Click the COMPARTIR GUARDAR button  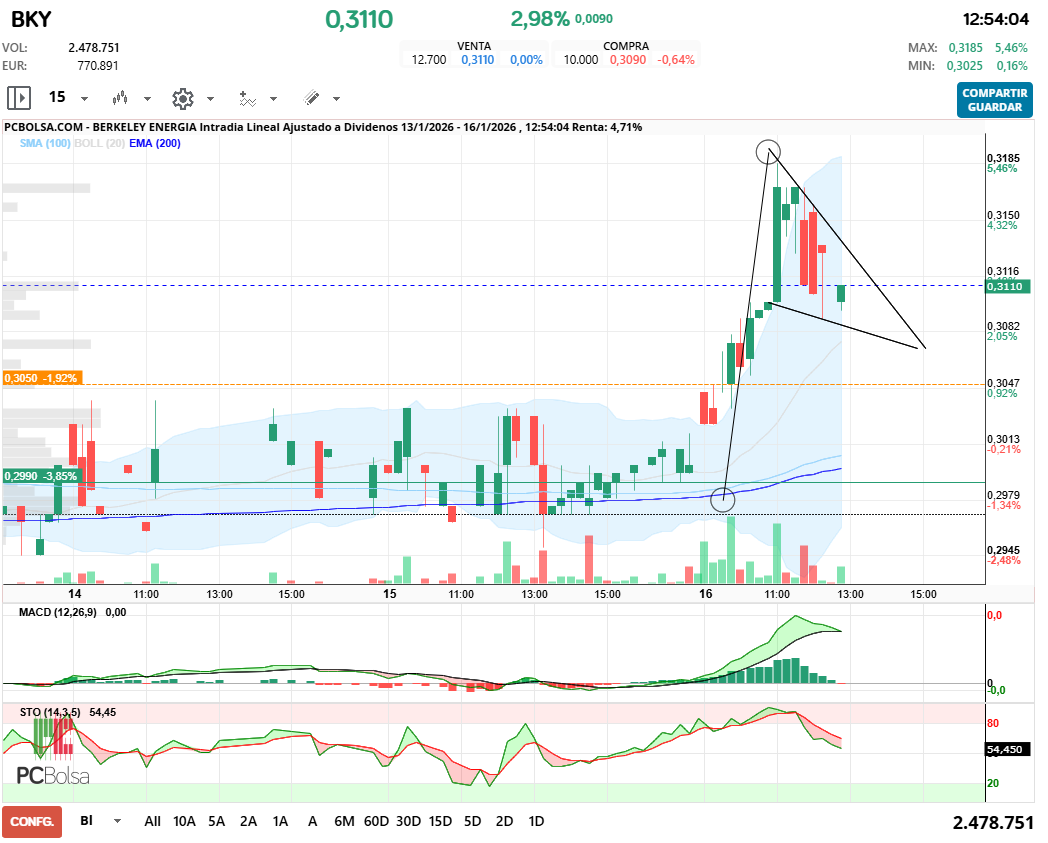click(995, 100)
